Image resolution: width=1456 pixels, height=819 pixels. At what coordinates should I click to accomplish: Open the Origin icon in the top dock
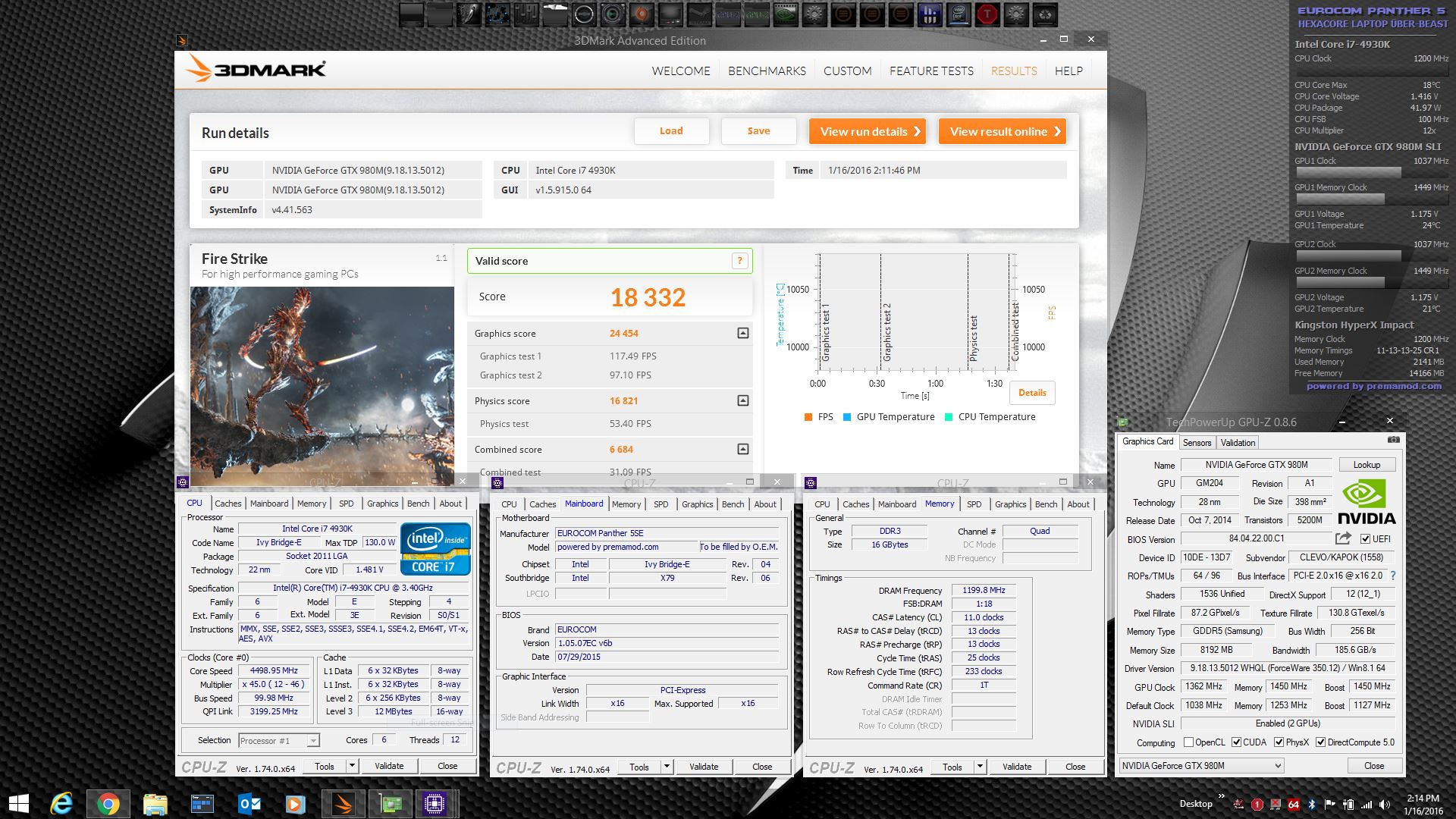(x=642, y=14)
